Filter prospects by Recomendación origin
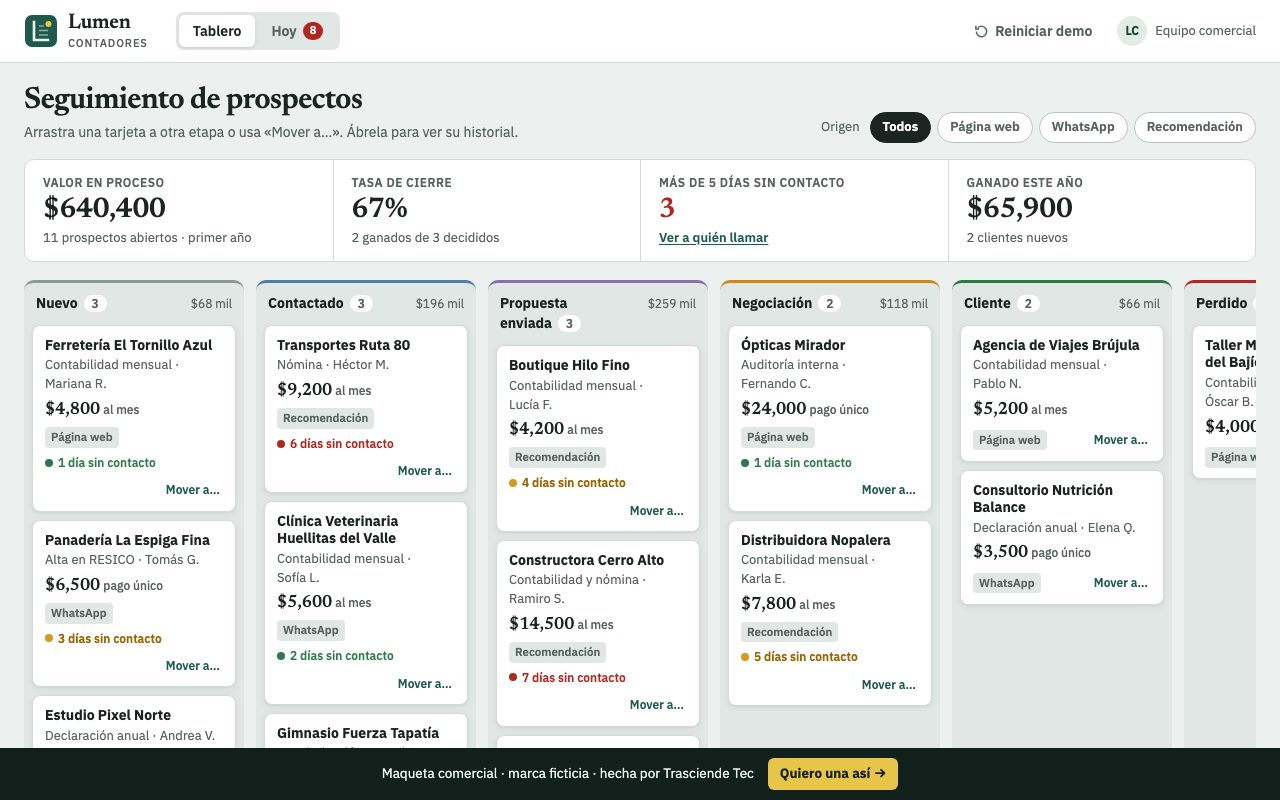This screenshot has width=1280, height=800. point(1195,127)
